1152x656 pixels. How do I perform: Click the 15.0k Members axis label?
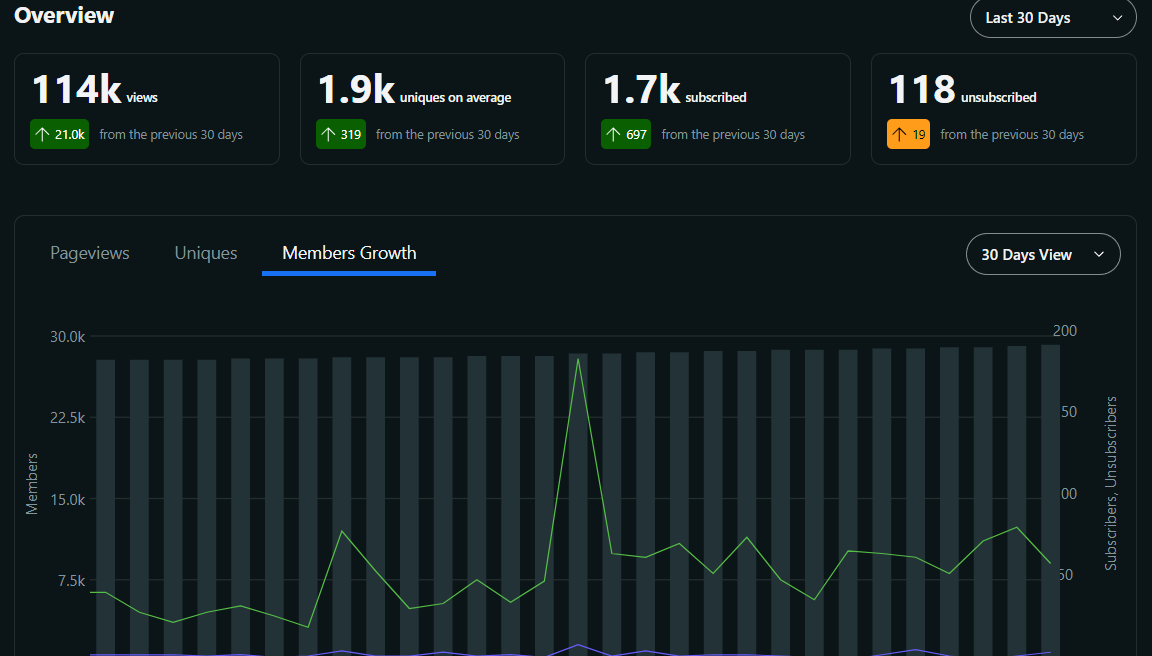tap(68, 500)
